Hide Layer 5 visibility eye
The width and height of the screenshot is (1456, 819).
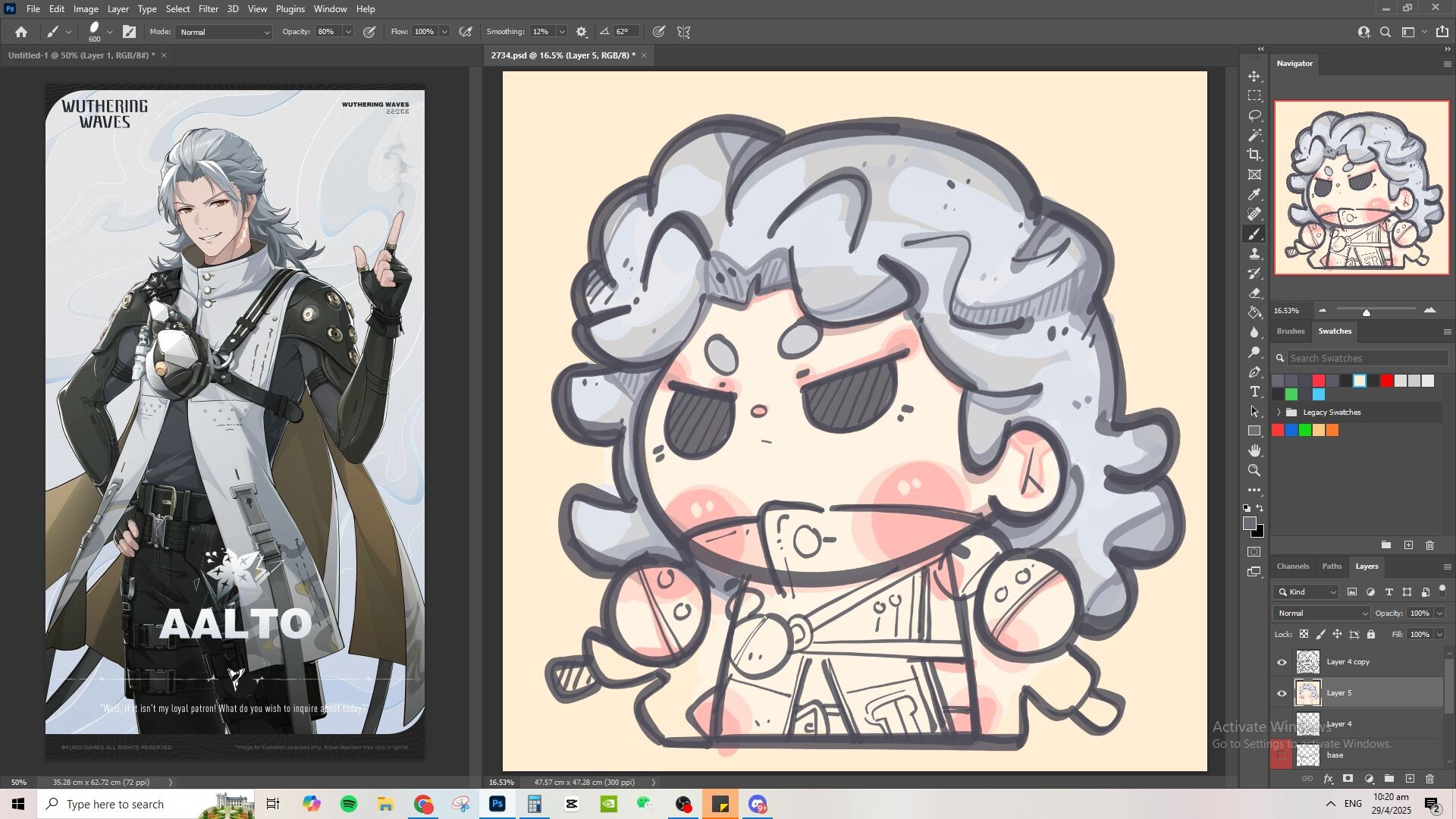[1282, 693]
